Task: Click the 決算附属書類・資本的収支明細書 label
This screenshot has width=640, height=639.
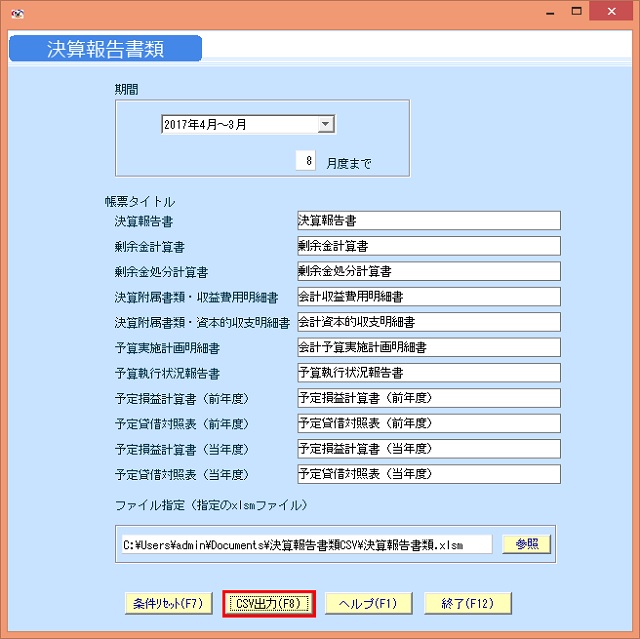Action: (x=202, y=323)
